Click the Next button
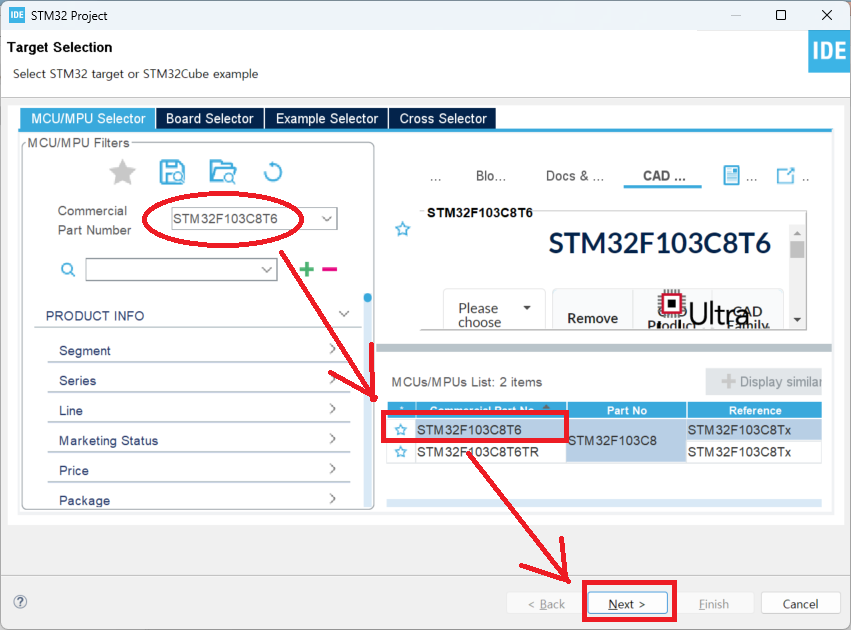Viewport: 851px width, 630px height. click(627, 603)
